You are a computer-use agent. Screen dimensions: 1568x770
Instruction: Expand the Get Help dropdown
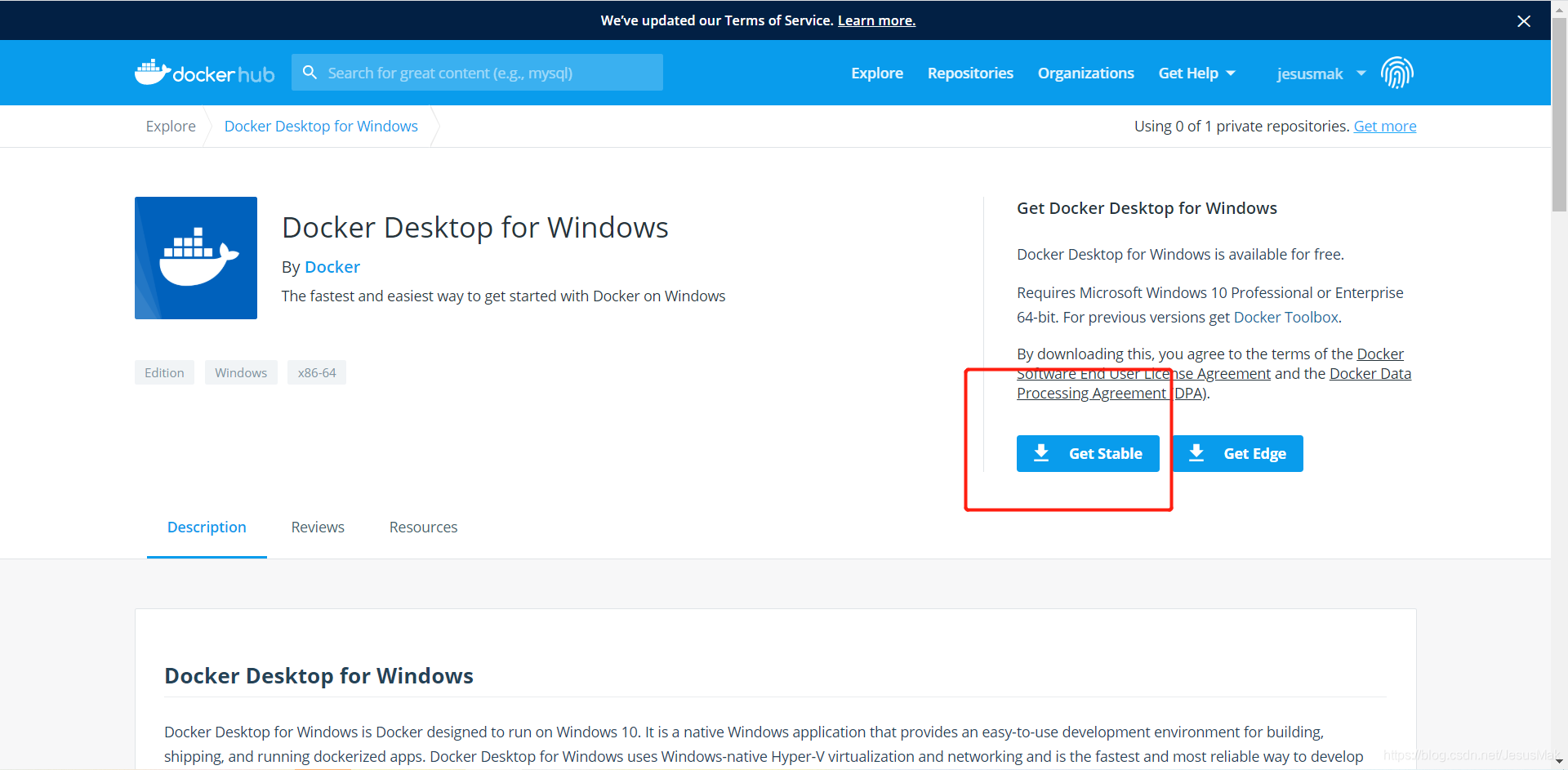(1196, 73)
